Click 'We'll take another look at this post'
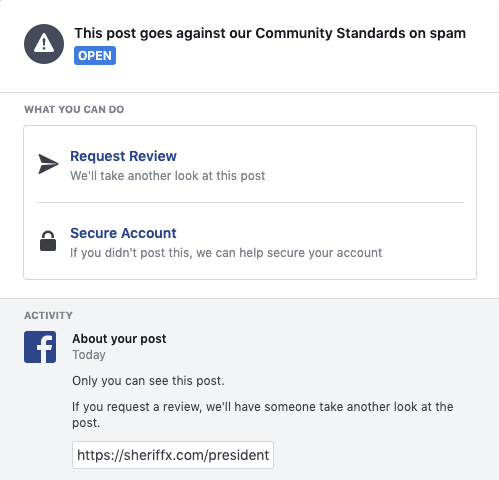499x480 pixels. (x=168, y=176)
